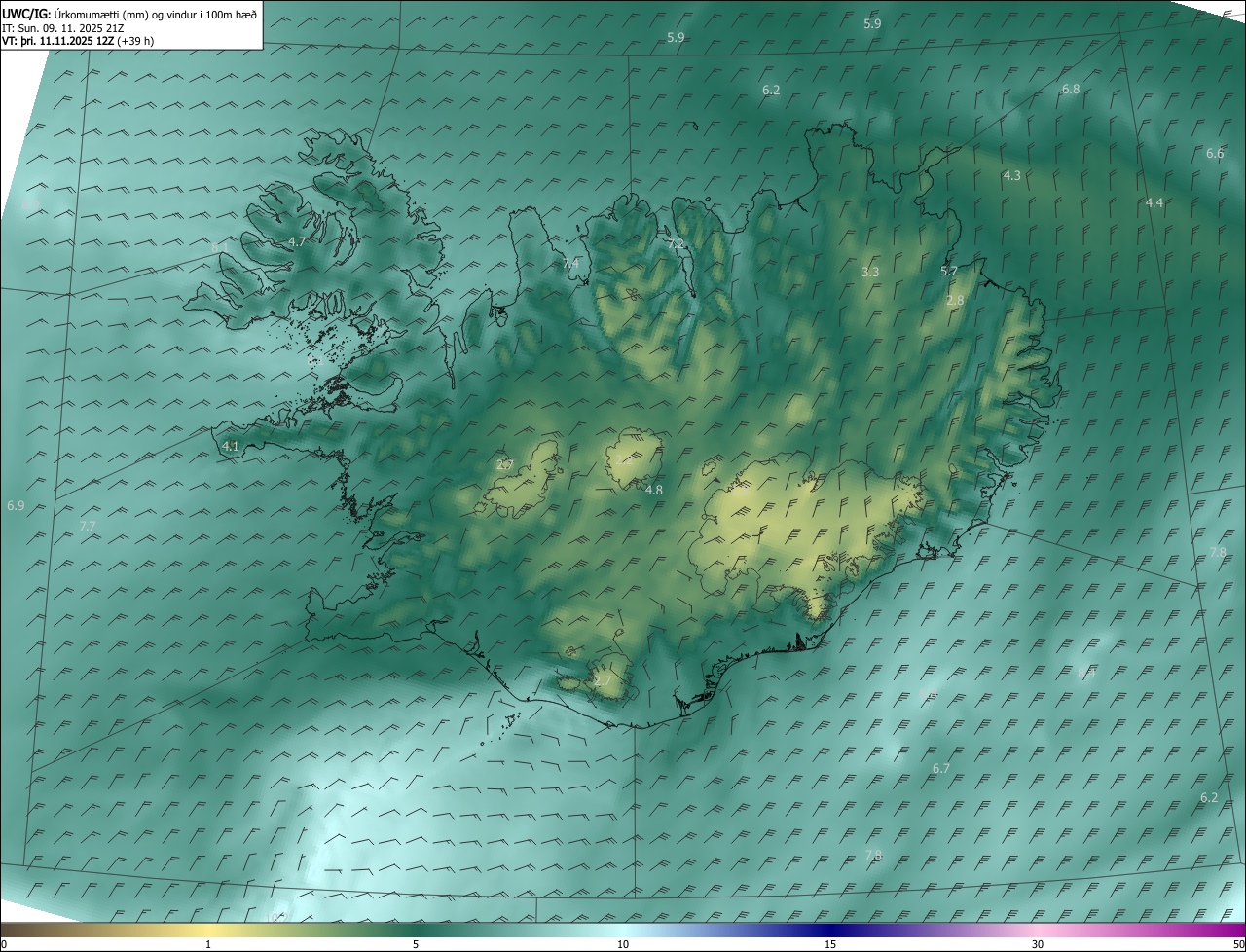Pick the 4.4 value label

click(x=1154, y=202)
